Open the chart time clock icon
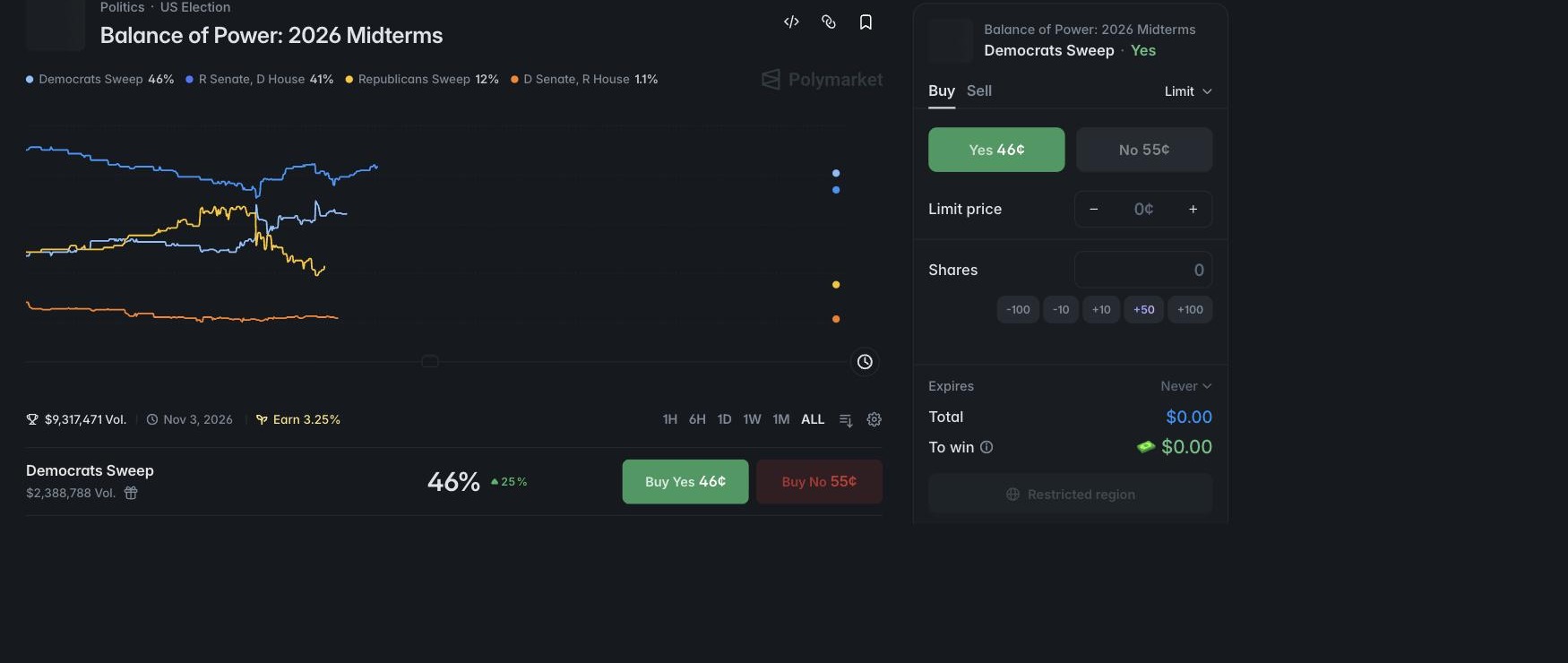Image resolution: width=1568 pixels, height=663 pixels. (865, 362)
